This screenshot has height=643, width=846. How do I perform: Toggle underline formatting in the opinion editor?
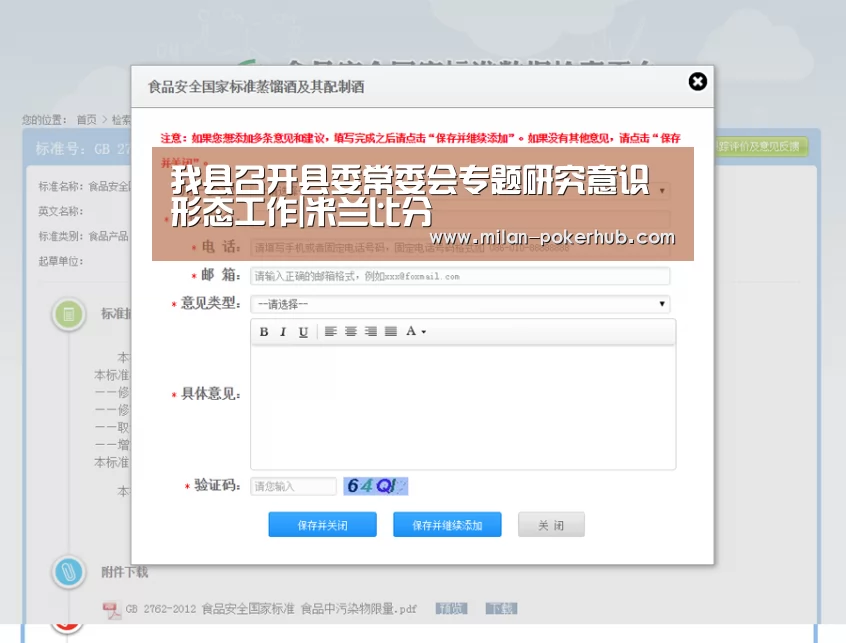coord(303,332)
